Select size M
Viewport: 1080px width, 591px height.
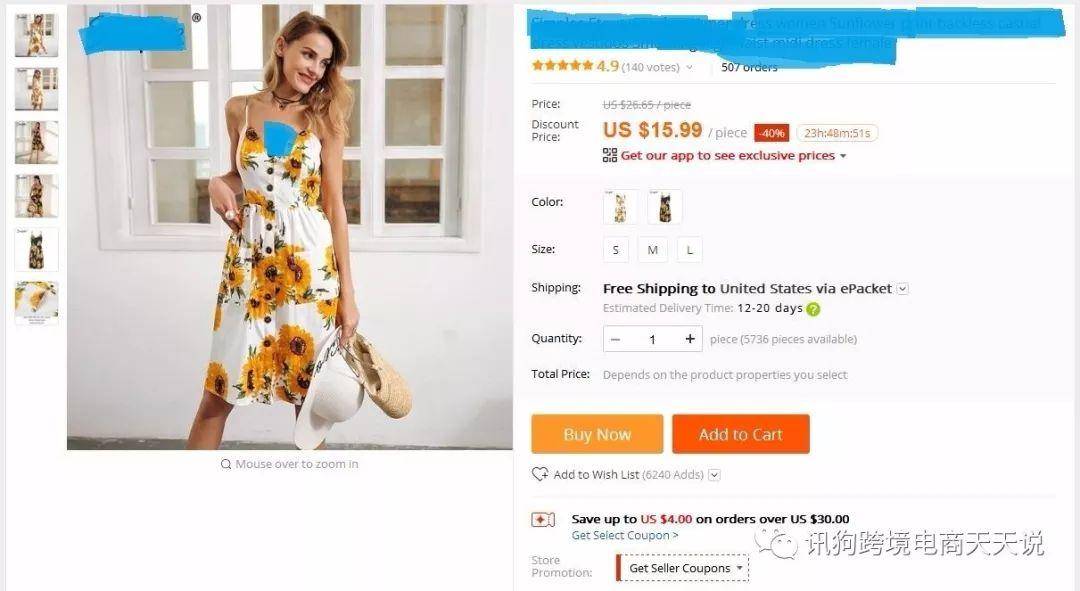(x=653, y=250)
